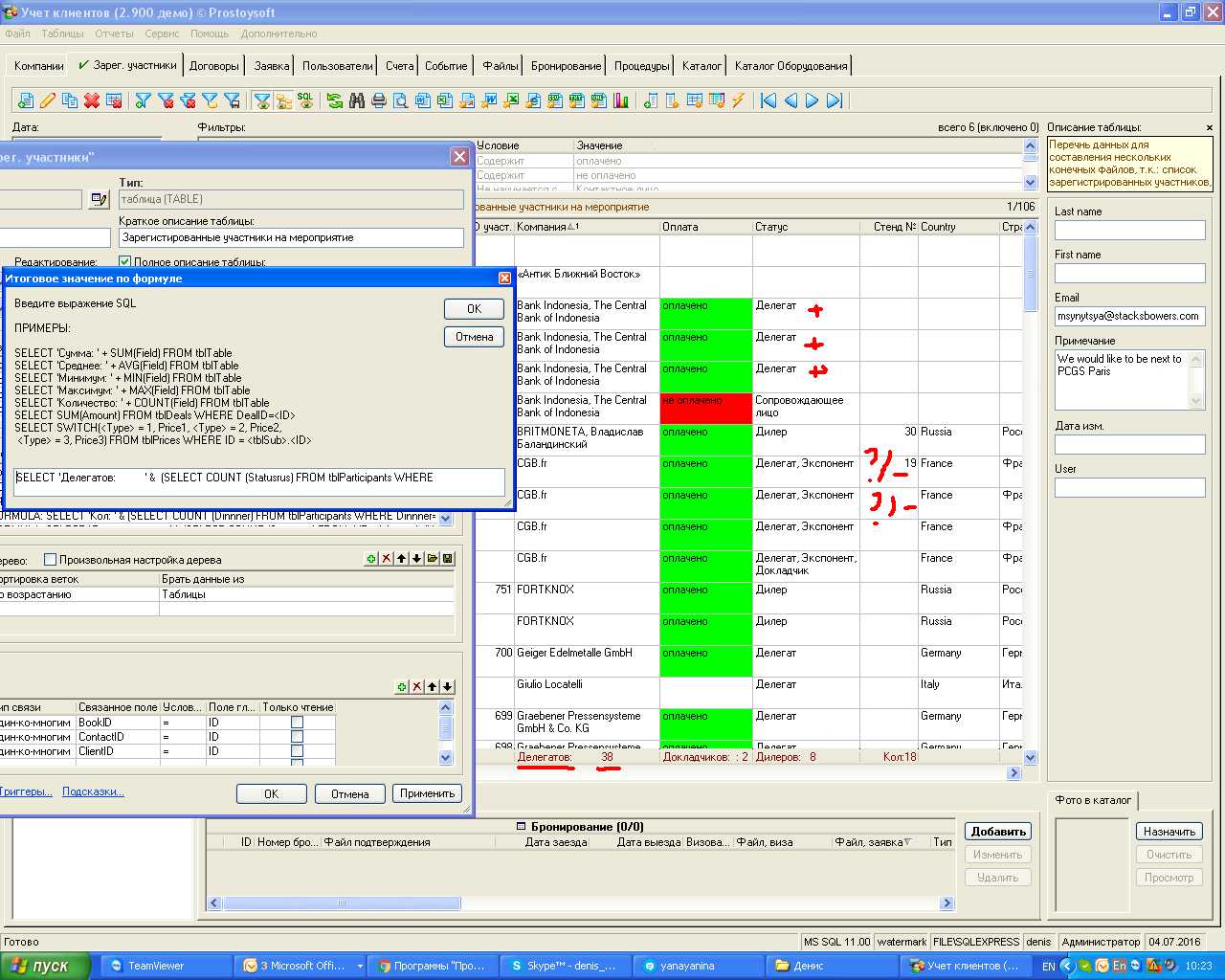Jump to last record arrow icon
Viewport: 1225px width, 980px height.
(x=835, y=100)
